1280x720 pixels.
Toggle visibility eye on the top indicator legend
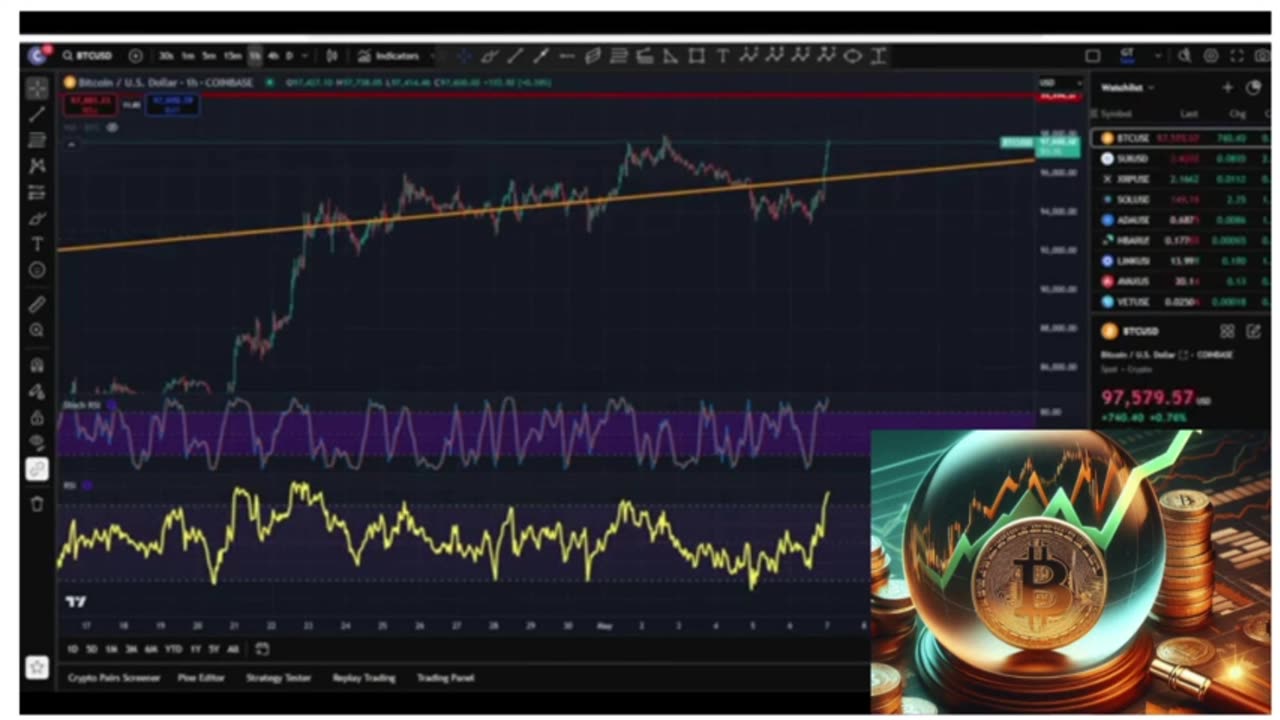pyautogui.click(x=112, y=127)
